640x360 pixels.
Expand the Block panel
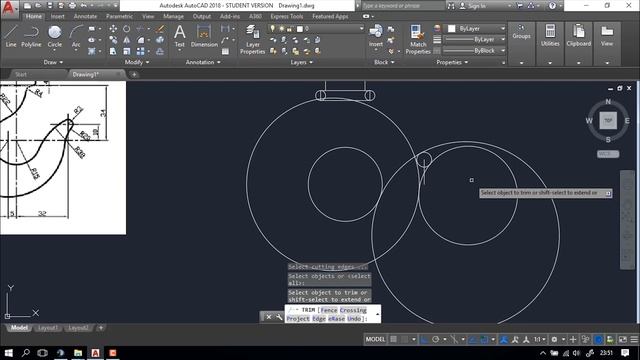[384, 62]
